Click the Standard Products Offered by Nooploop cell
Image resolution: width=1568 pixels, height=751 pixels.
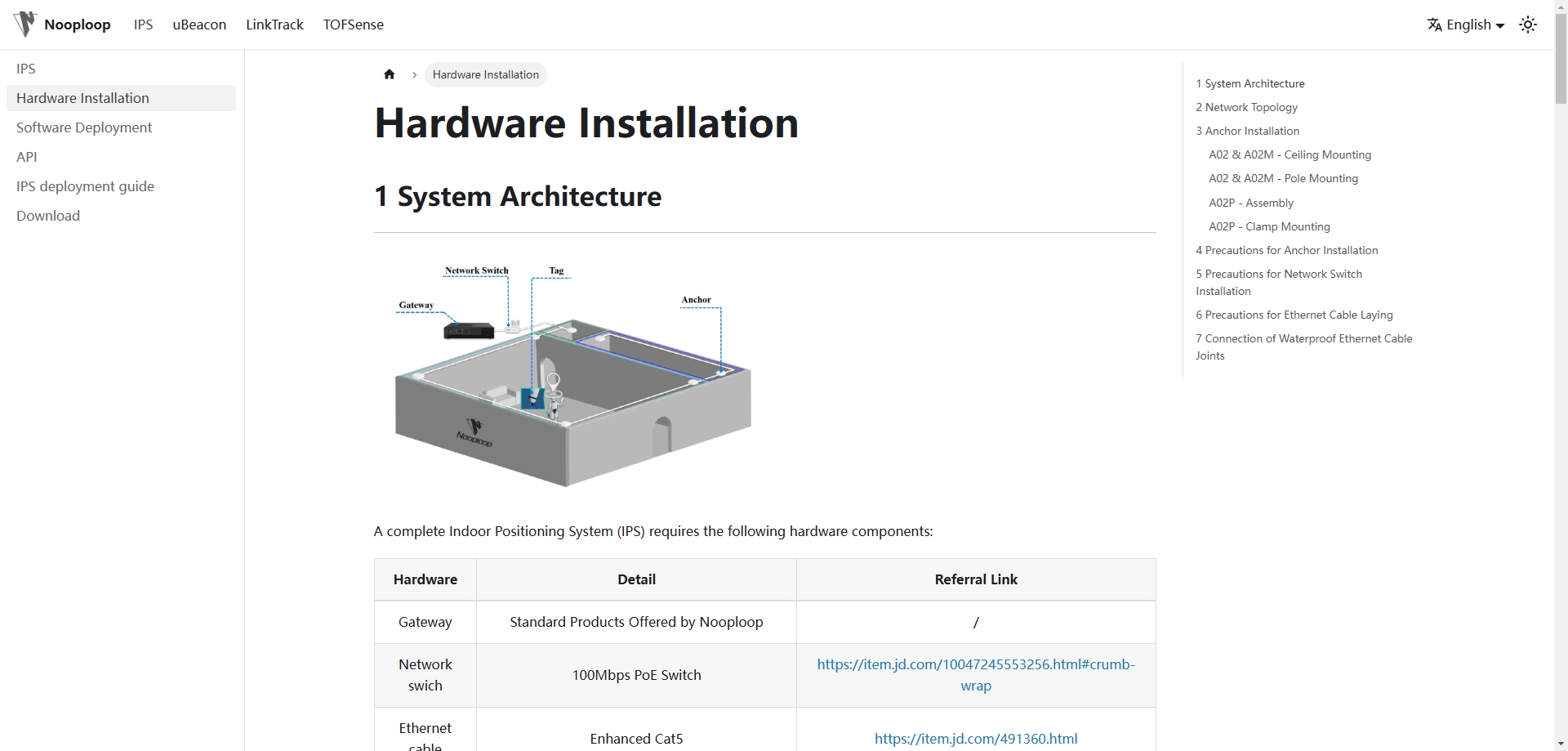click(636, 622)
